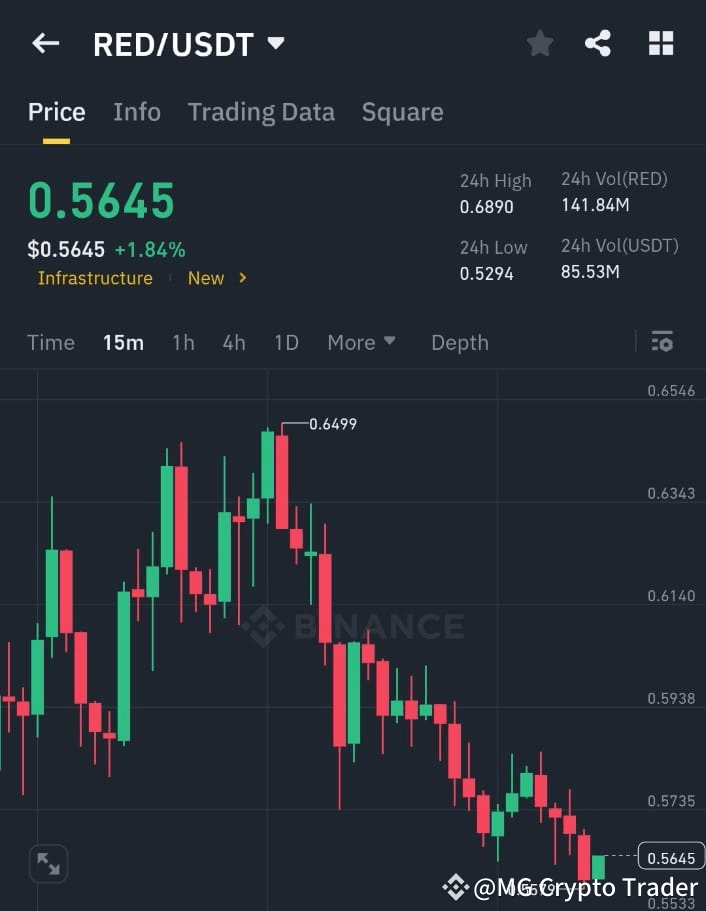Open the Depth chart view
The image size is (706, 911).
tap(459, 342)
